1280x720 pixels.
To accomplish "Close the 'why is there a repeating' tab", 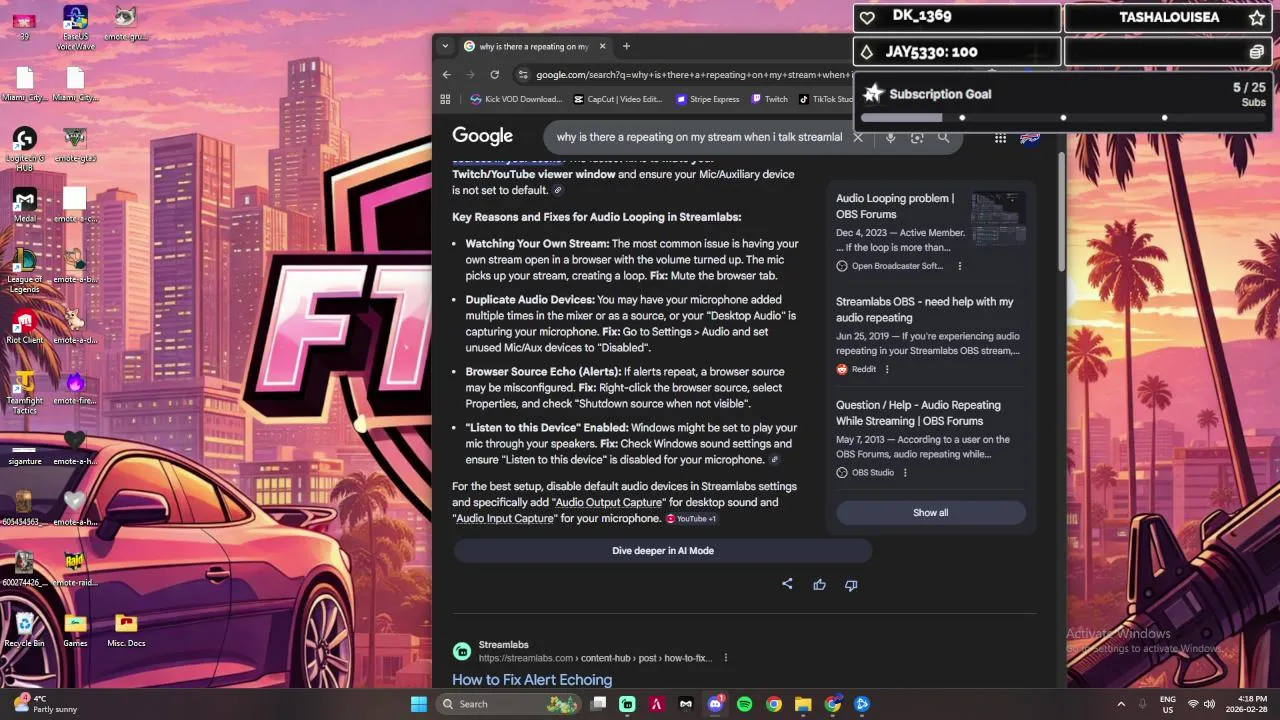I will pyautogui.click(x=603, y=46).
